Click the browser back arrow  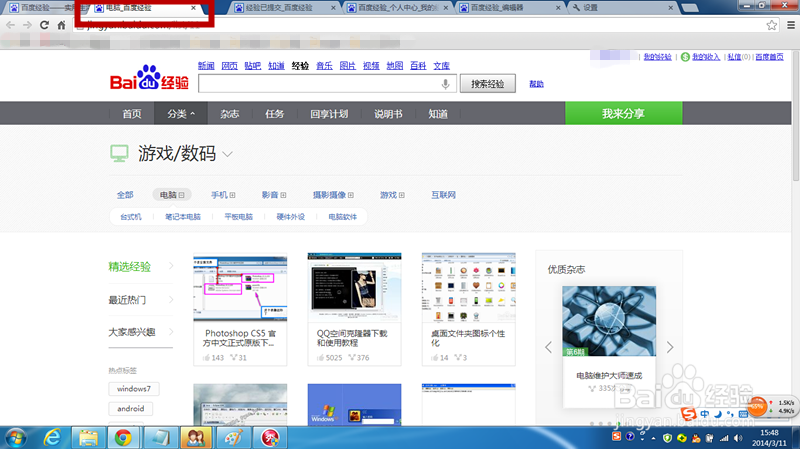tap(10, 25)
